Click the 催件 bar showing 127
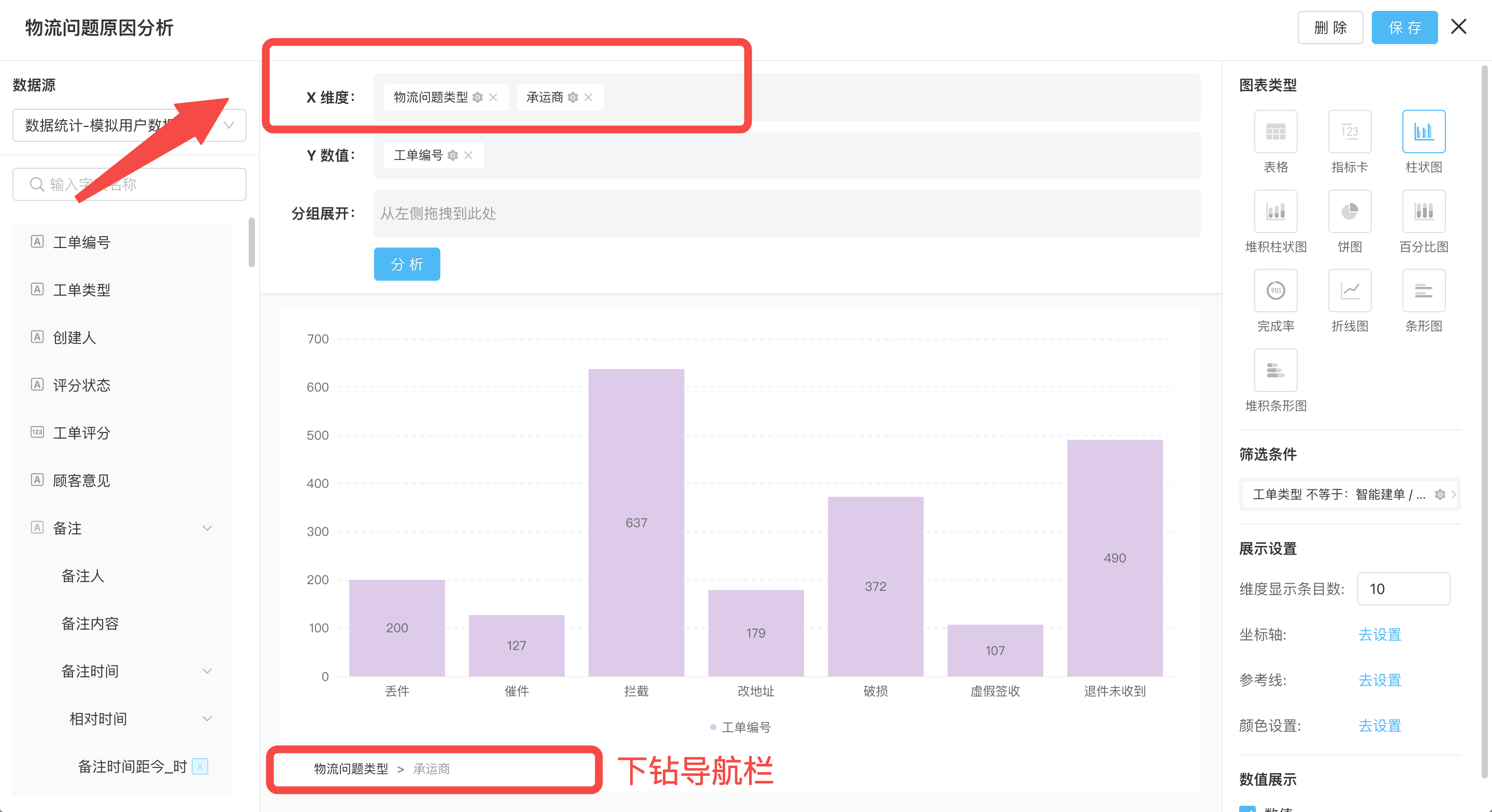The height and width of the screenshot is (812, 1492). coord(516,645)
